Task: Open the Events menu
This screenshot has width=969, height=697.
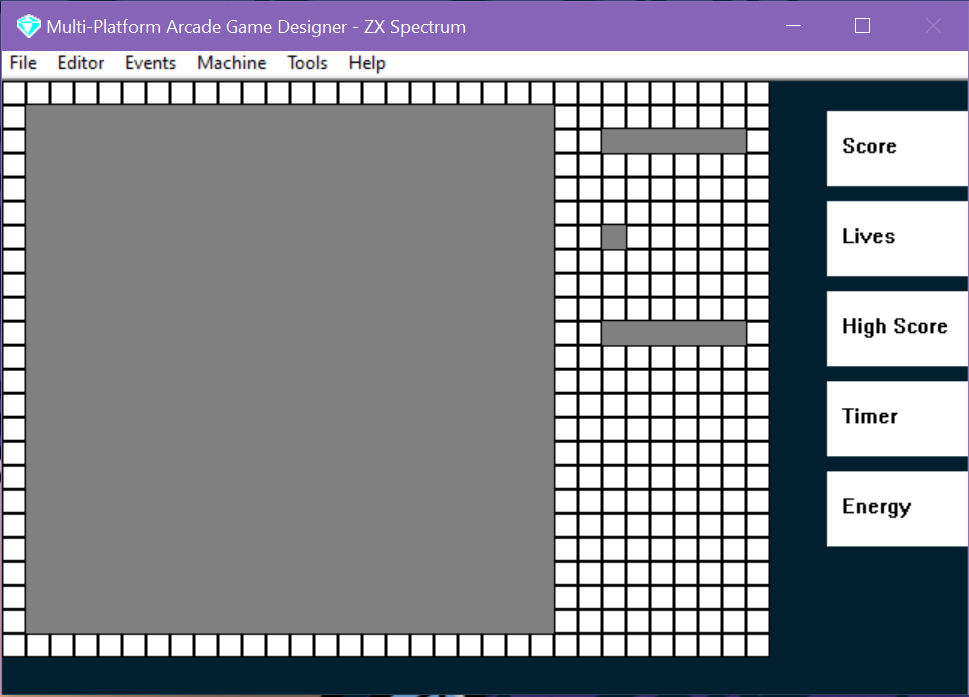Action: [150, 63]
